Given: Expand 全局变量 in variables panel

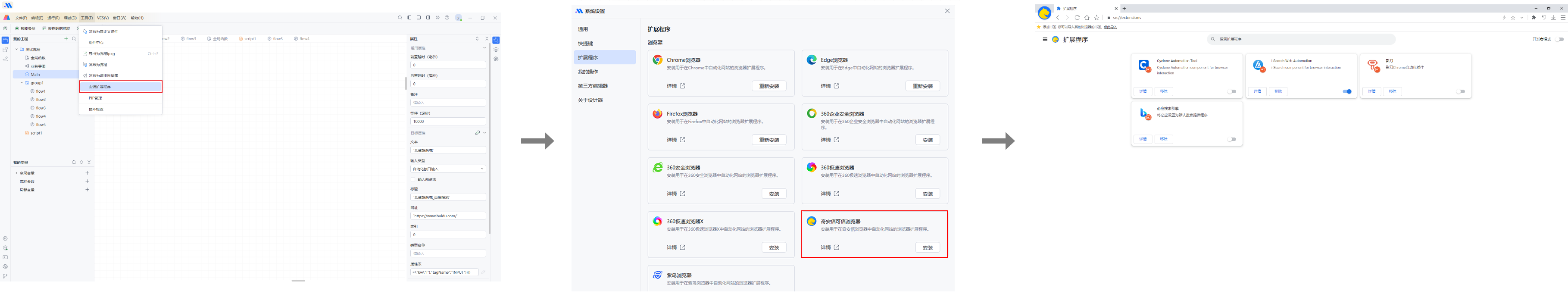Looking at the screenshot, I should [x=16, y=173].
